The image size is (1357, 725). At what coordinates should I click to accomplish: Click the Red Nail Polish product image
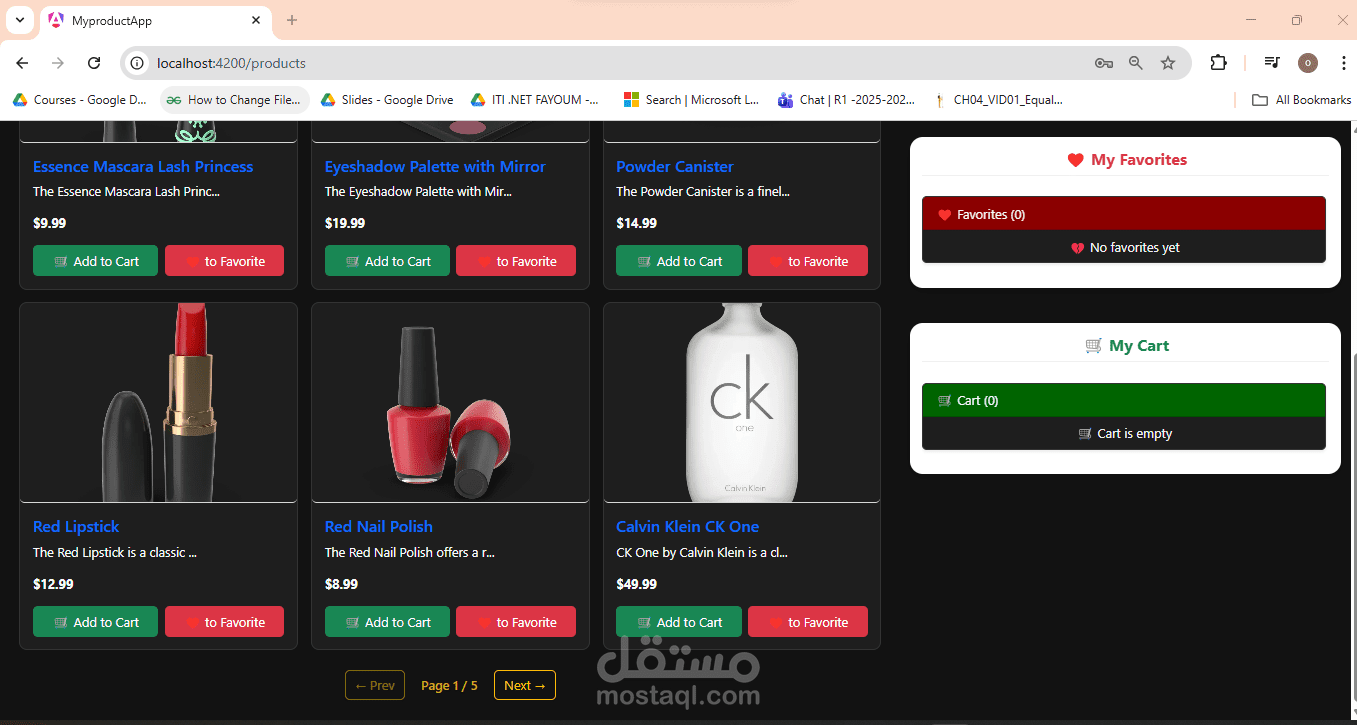click(450, 402)
